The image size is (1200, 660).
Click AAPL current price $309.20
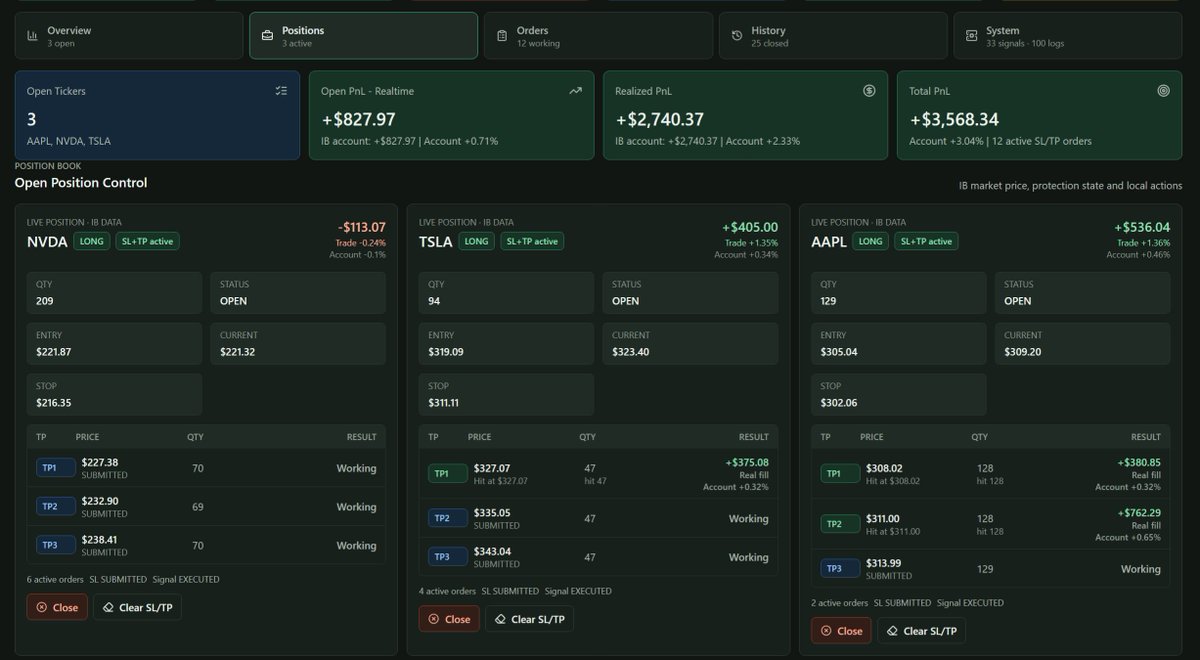1023,352
